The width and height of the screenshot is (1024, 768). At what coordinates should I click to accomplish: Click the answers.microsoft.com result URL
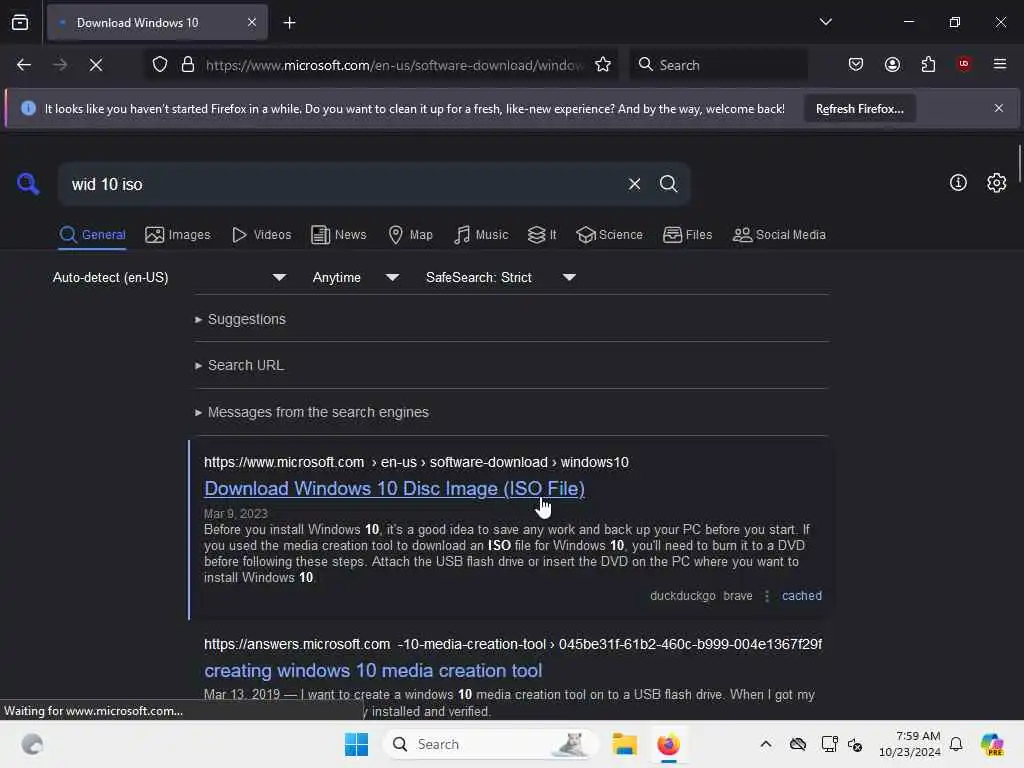513,645
